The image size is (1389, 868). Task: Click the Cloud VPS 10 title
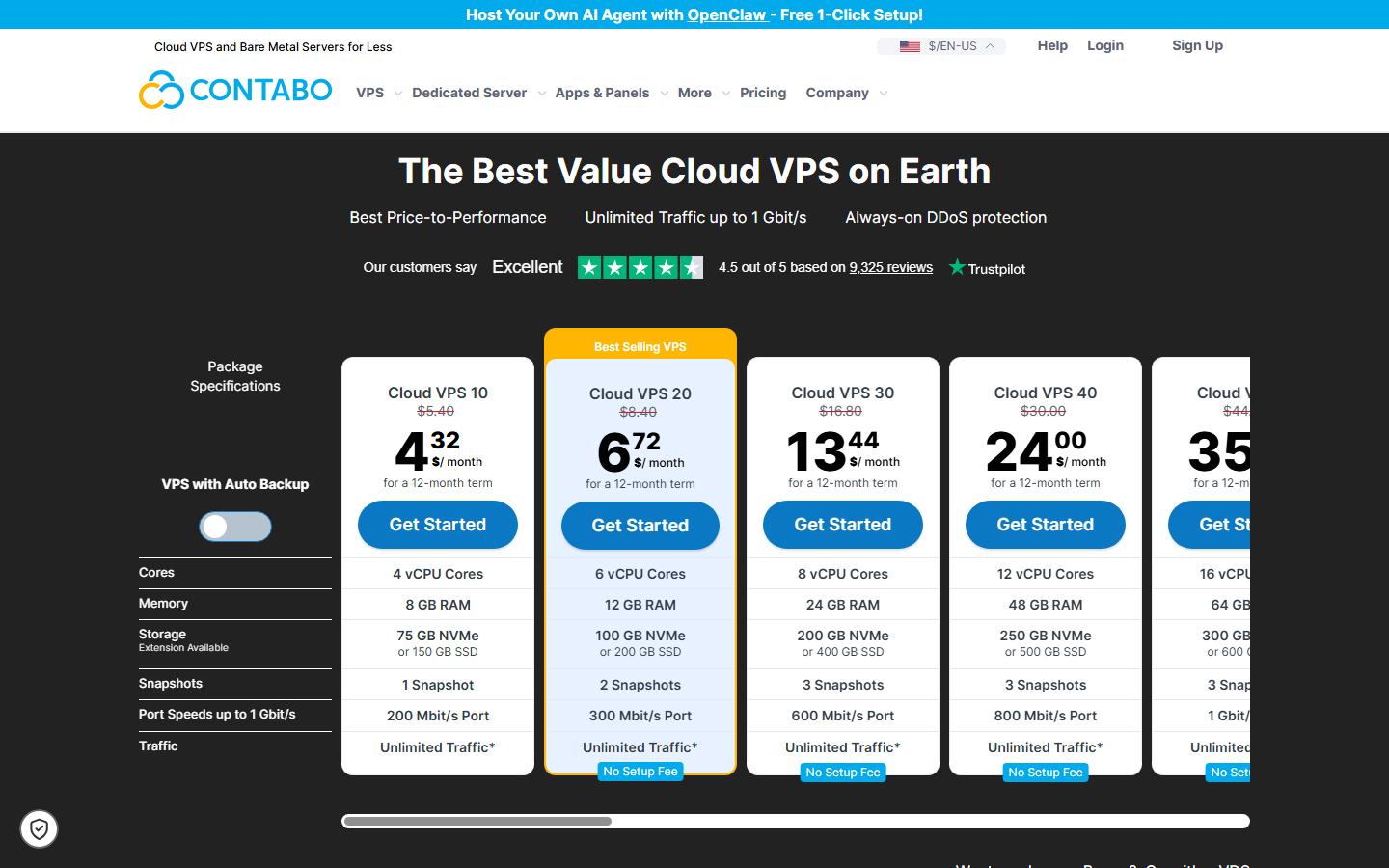click(438, 393)
